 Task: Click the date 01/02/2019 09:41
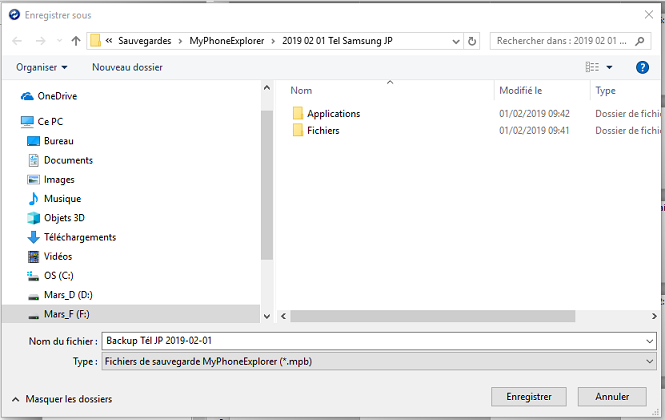pos(534,130)
